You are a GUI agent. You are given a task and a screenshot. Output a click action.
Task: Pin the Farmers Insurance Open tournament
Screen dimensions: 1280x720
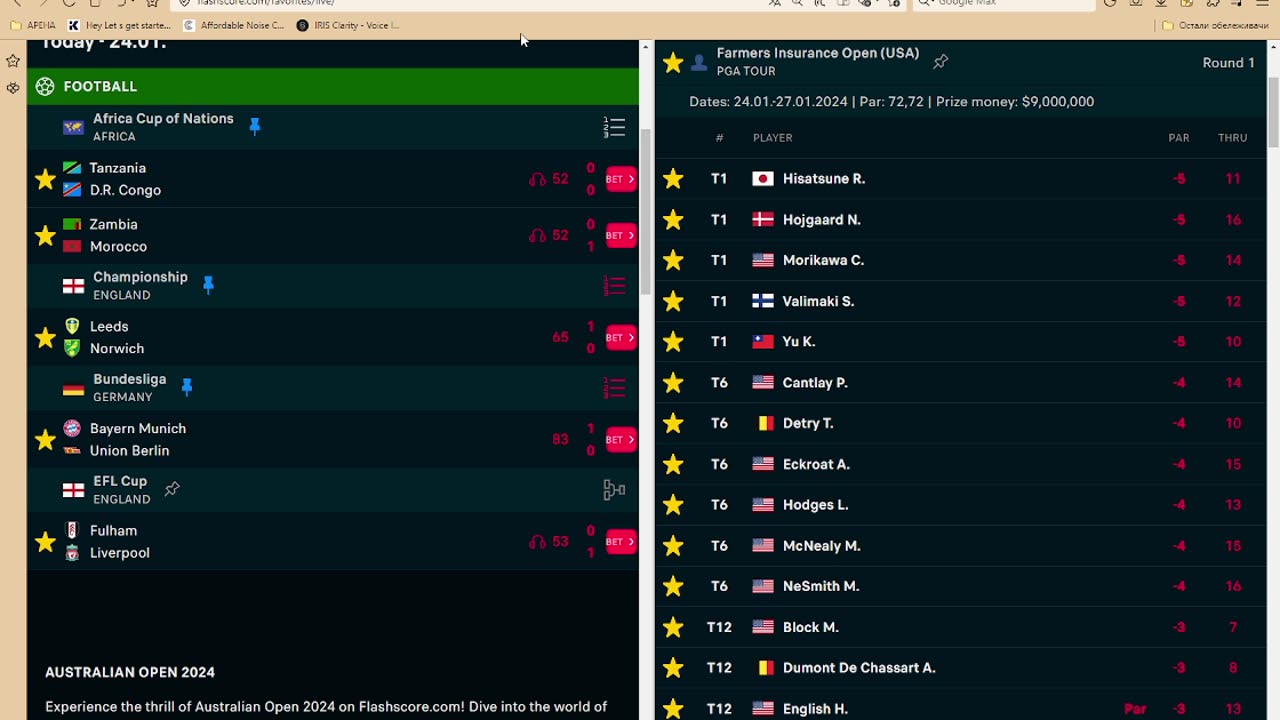coord(940,62)
